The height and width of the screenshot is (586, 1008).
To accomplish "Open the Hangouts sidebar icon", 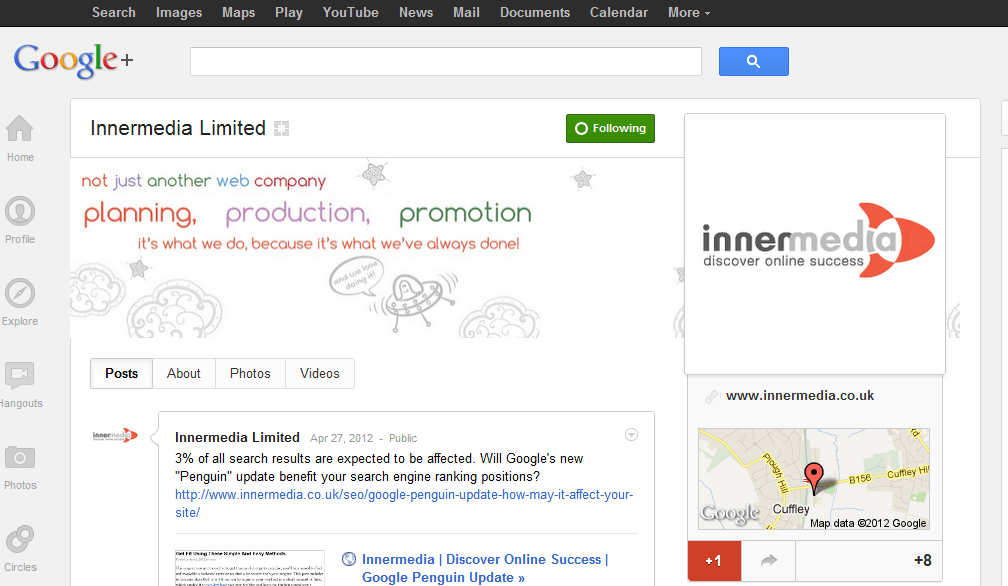I will [x=20, y=375].
